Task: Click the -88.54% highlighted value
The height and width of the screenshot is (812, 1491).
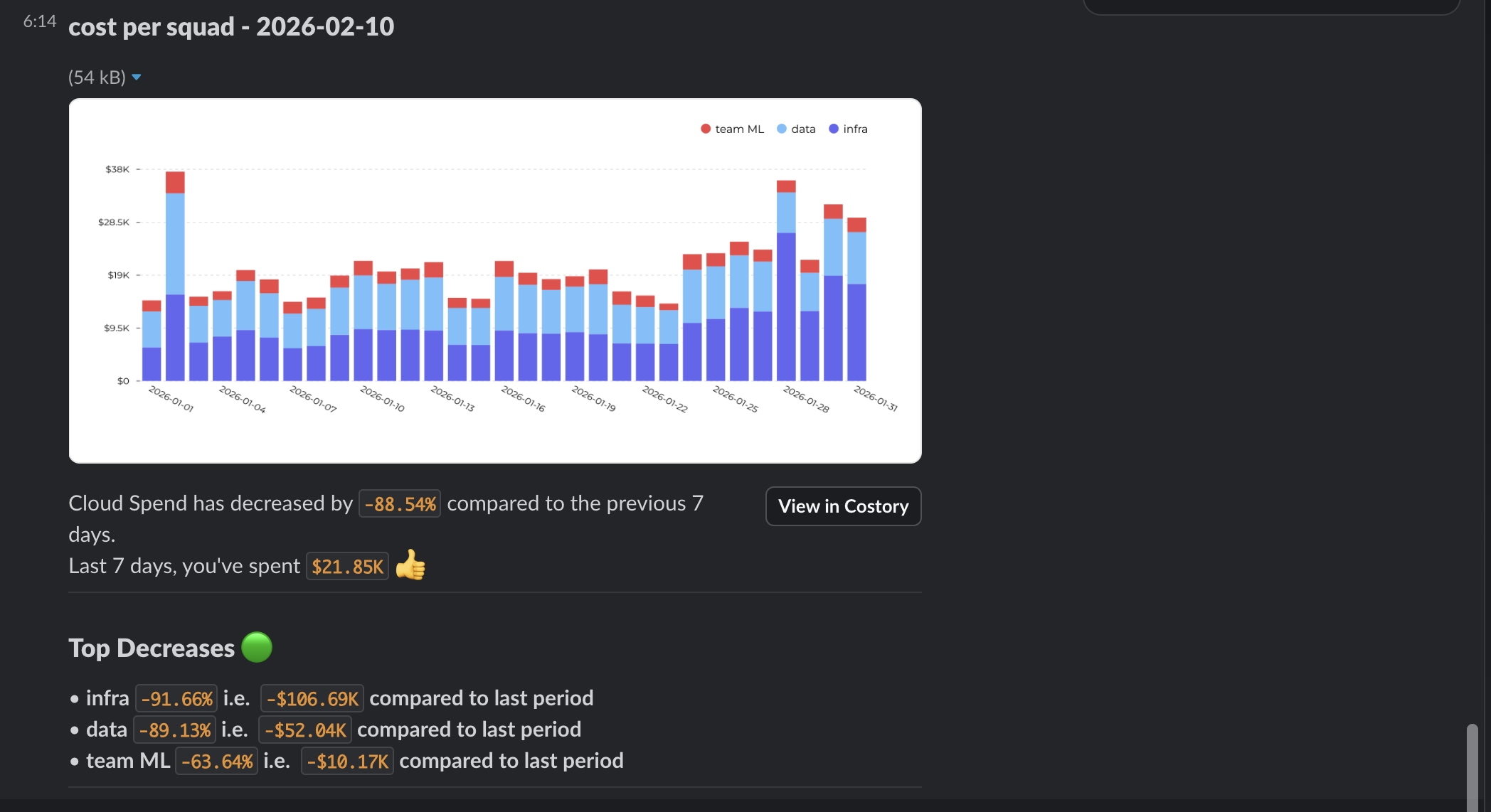Action: click(400, 503)
